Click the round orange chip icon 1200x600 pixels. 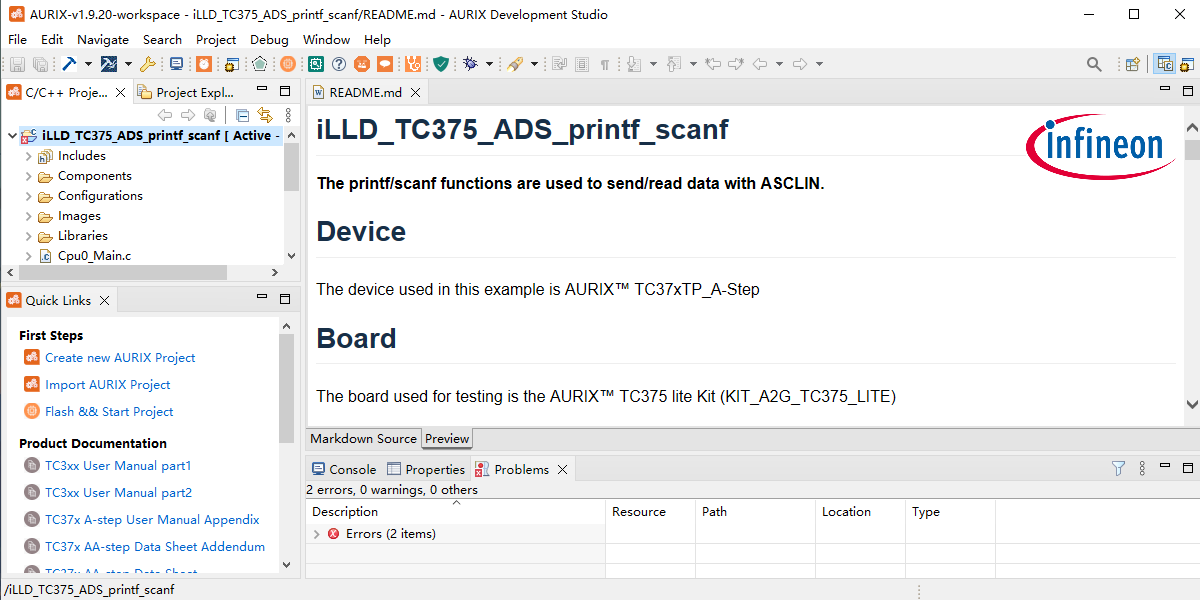[288, 64]
